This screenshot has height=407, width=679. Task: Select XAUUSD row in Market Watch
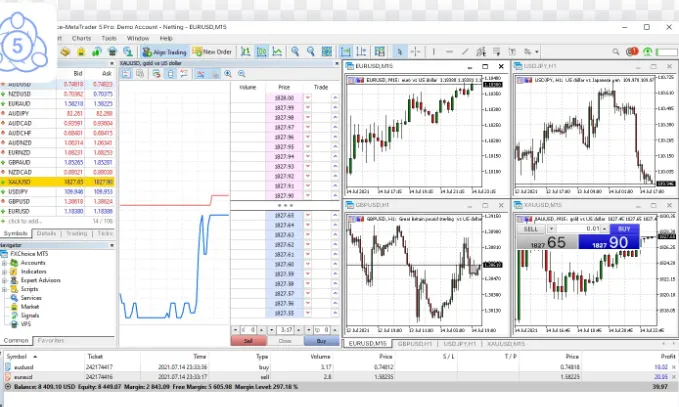[58, 182]
